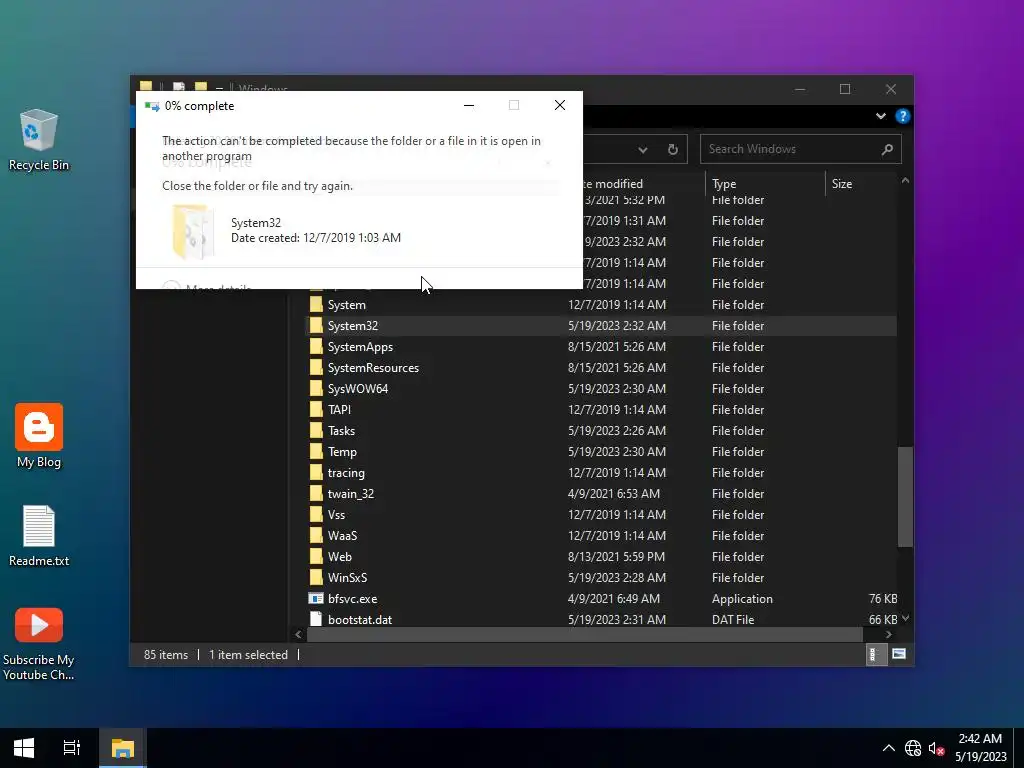Image resolution: width=1024 pixels, height=768 pixels.
Task: Minimize the 0% complete dialog
Action: (x=469, y=106)
